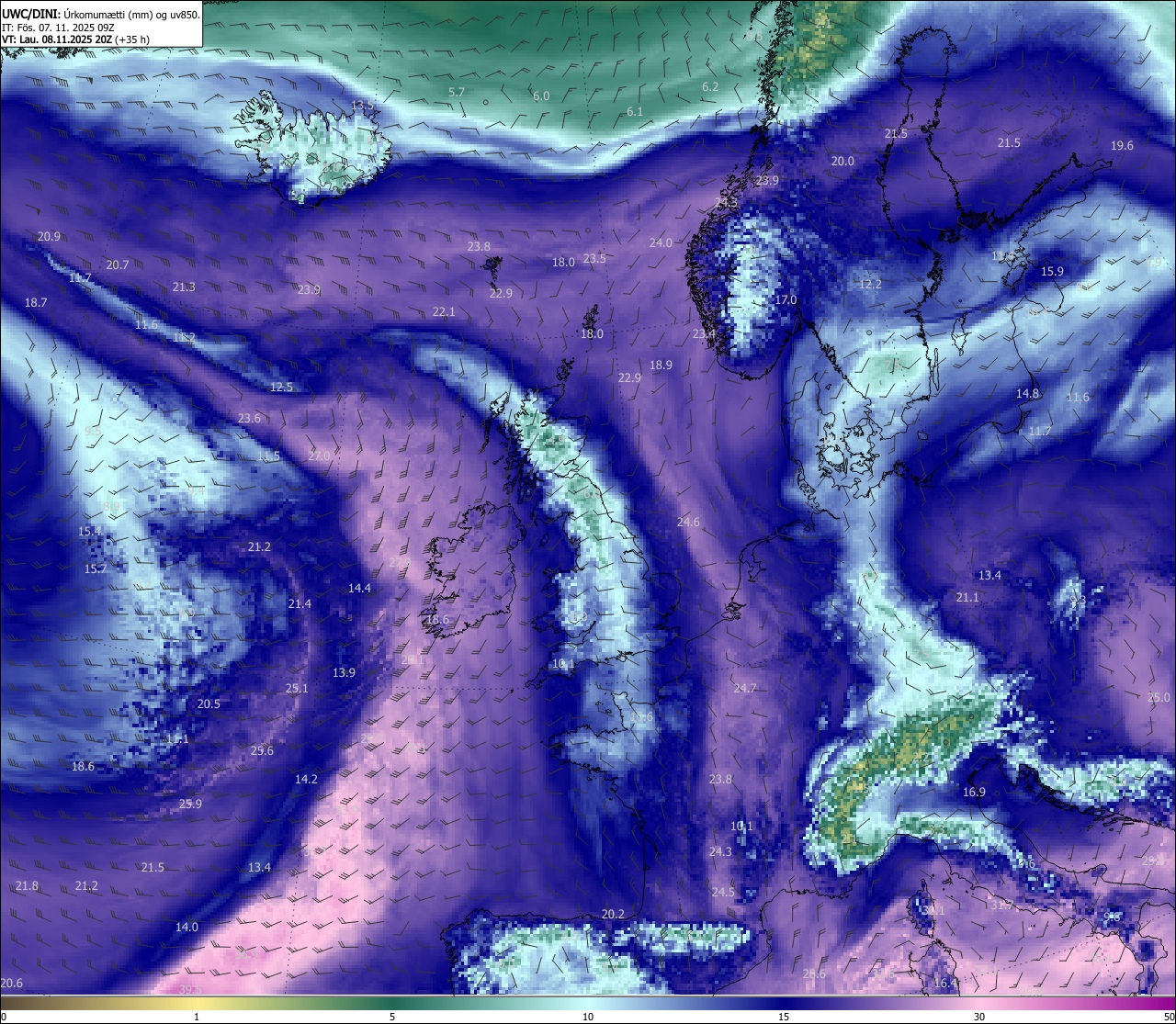Click the color scale label "15"

784,1017
